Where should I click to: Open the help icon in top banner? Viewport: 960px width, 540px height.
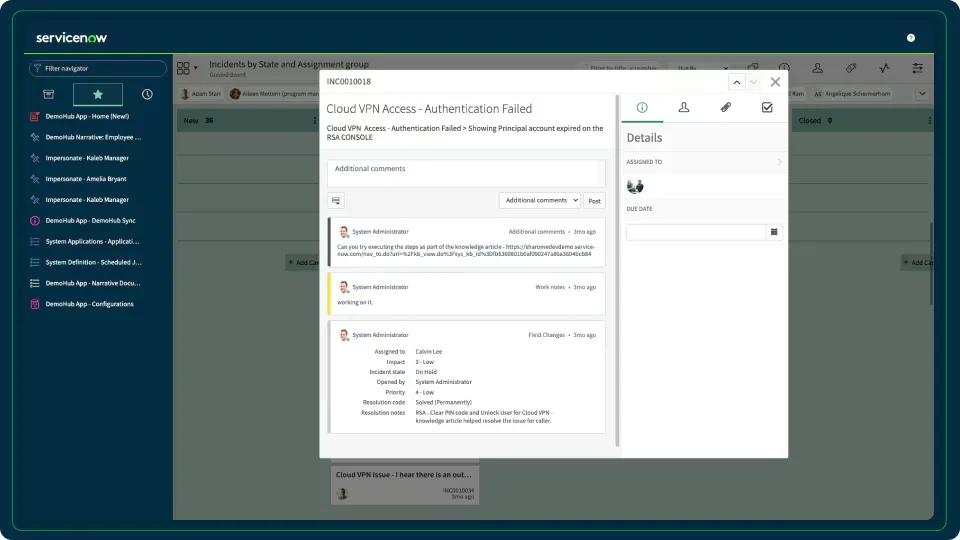tap(910, 38)
